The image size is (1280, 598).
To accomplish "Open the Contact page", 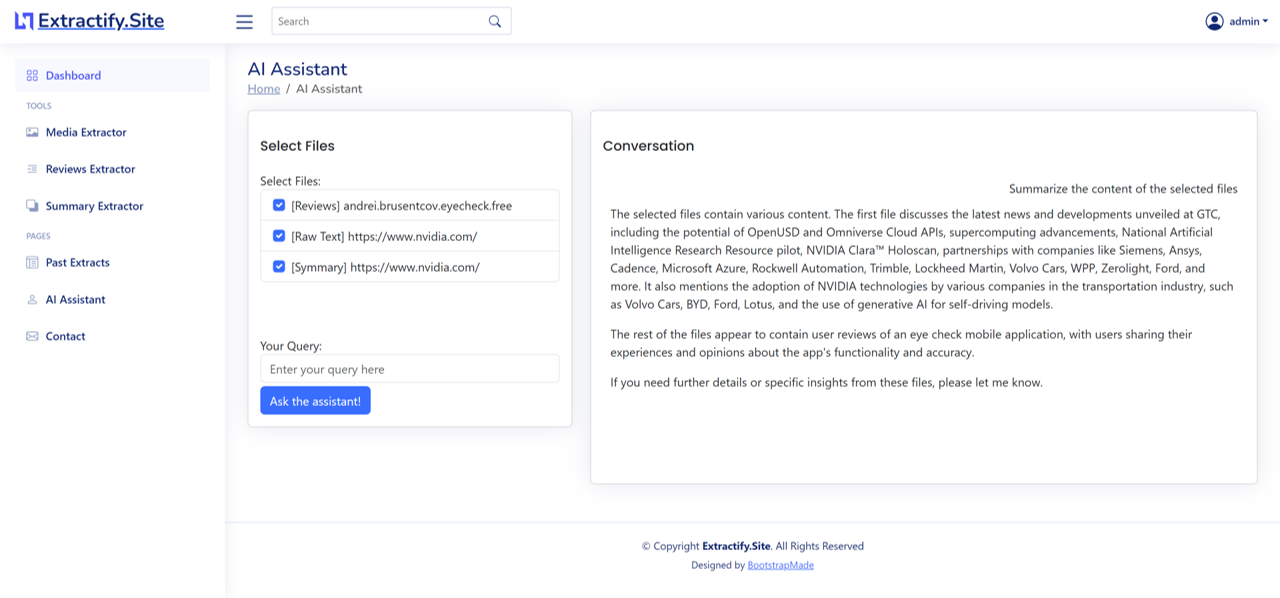I will [x=112, y=336].
